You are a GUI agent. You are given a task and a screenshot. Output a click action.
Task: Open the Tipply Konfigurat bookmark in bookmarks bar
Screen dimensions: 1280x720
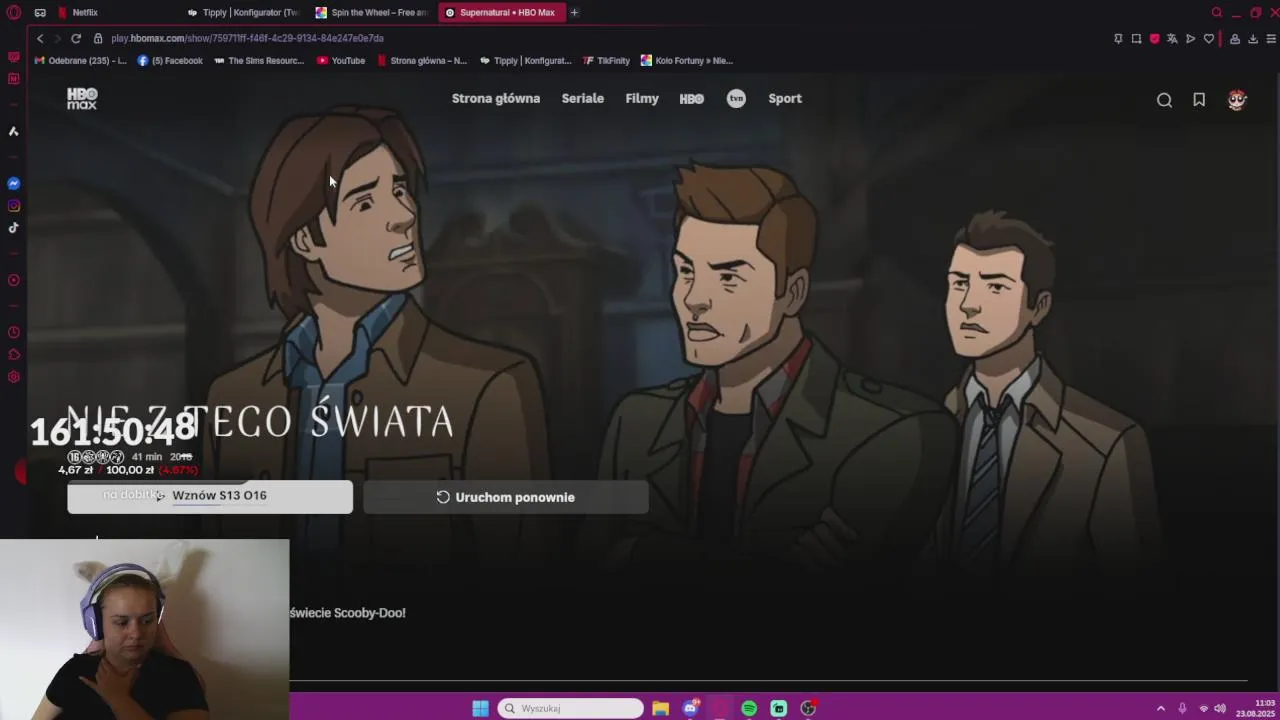525,60
